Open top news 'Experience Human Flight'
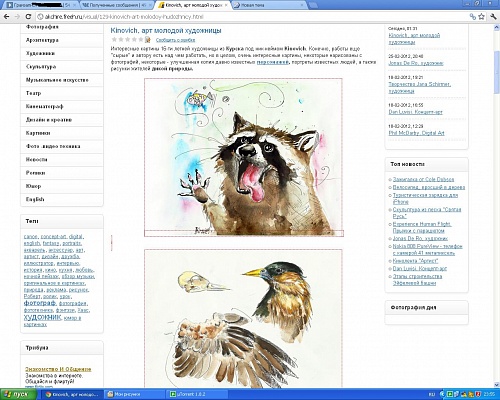 click(x=422, y=227)
